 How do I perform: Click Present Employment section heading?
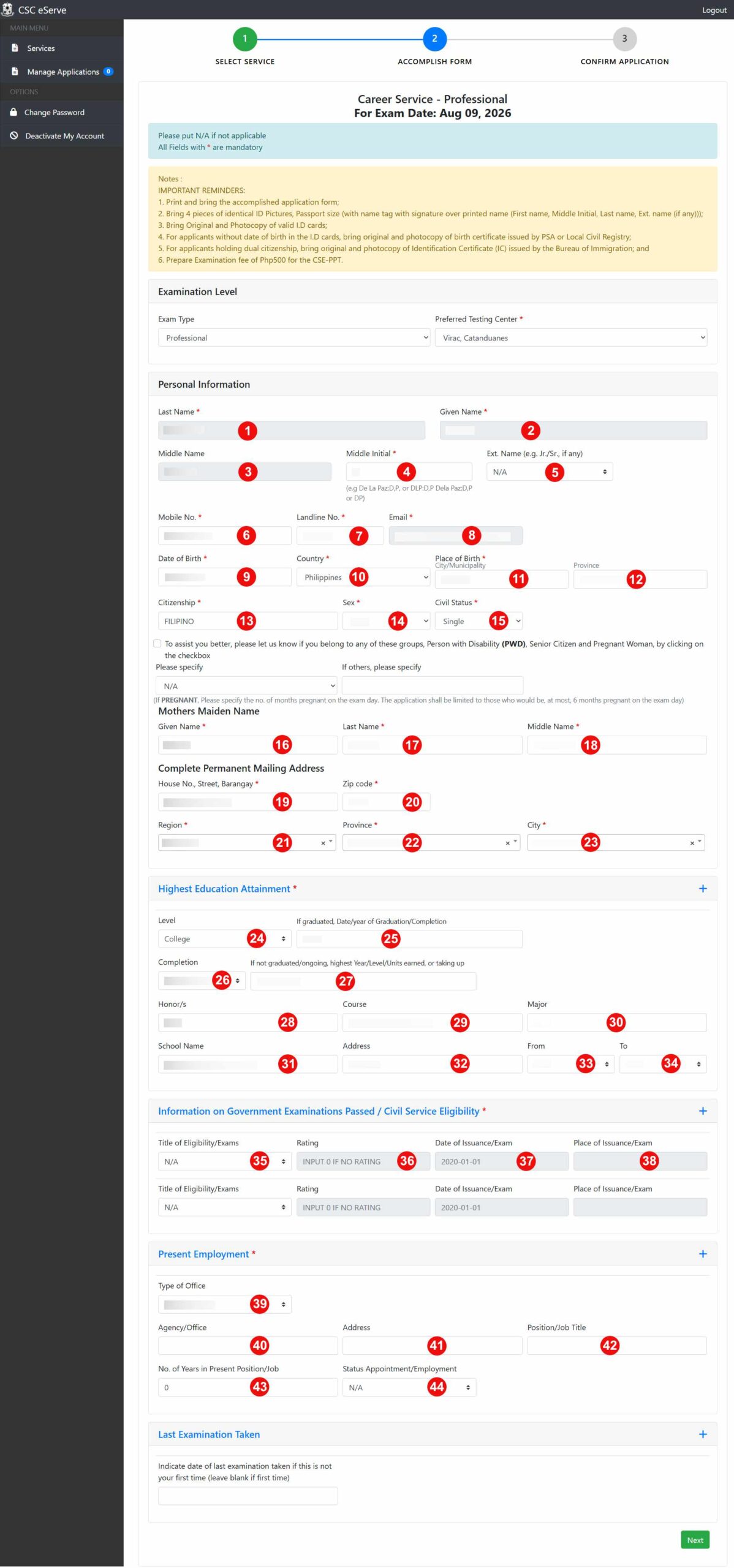pyautogui.click(x=203, y=1254)
